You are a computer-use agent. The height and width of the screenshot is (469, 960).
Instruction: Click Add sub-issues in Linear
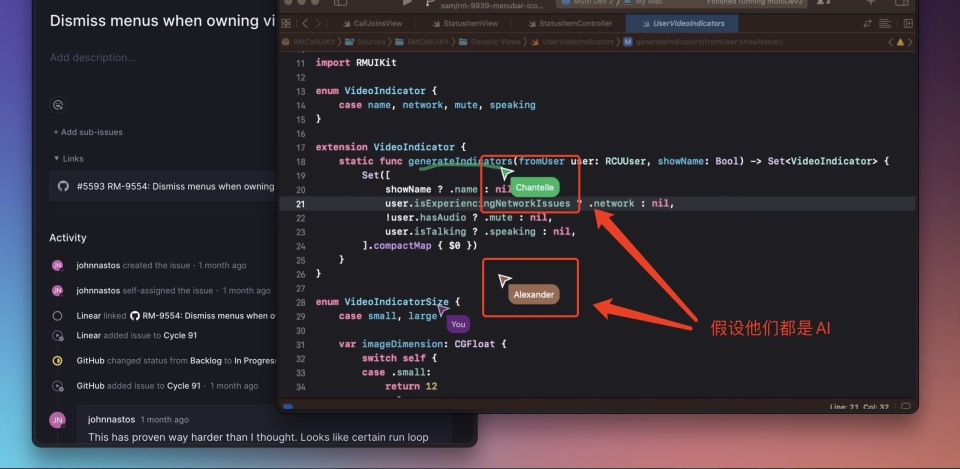pyautogui.click(x=88, y=132)
